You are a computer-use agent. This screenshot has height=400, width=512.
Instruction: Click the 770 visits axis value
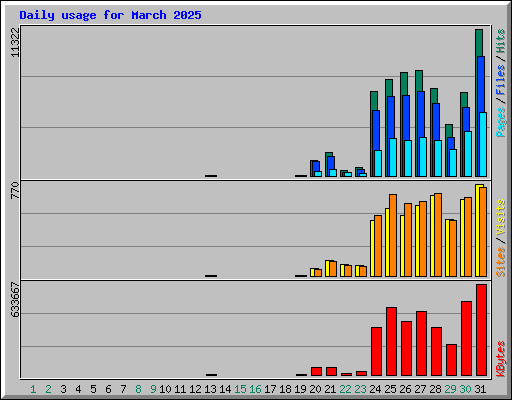pos(15,190)
